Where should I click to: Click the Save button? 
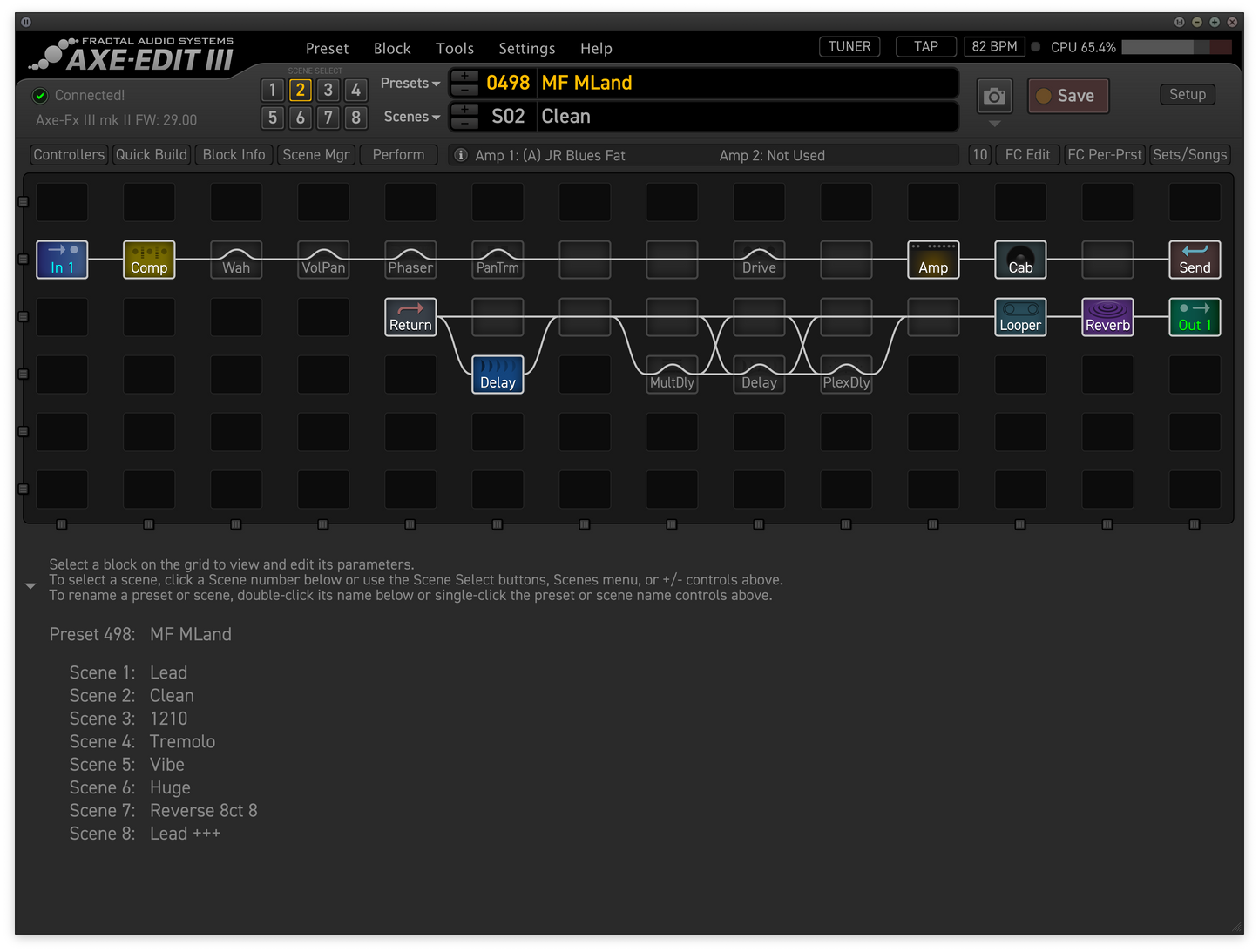tap(1067, 96)
